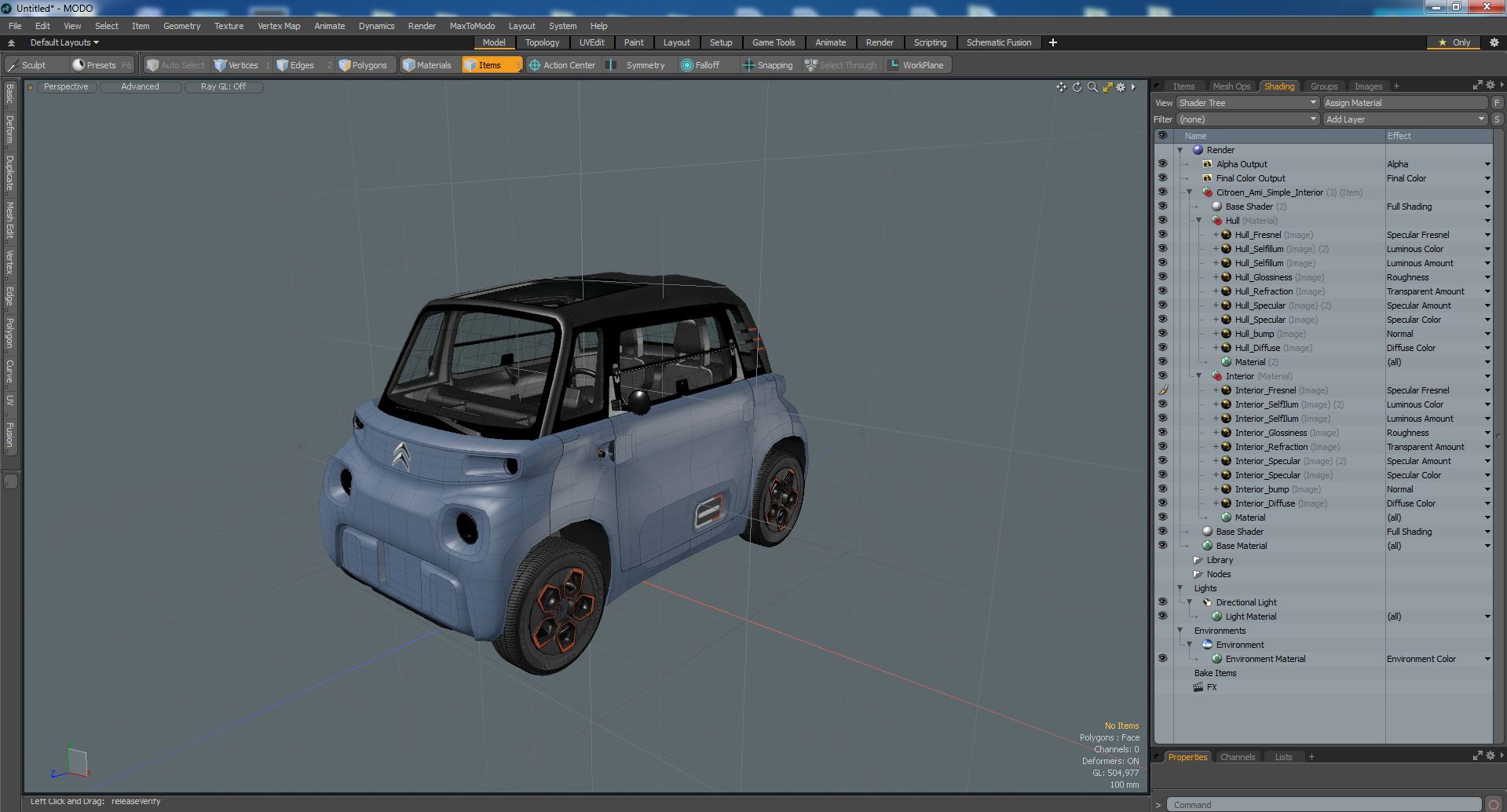Maximize the viewport with the orange arrows icon
Image resolution: width=1507 pixels, height=812 pixels.
(1107, 87)
